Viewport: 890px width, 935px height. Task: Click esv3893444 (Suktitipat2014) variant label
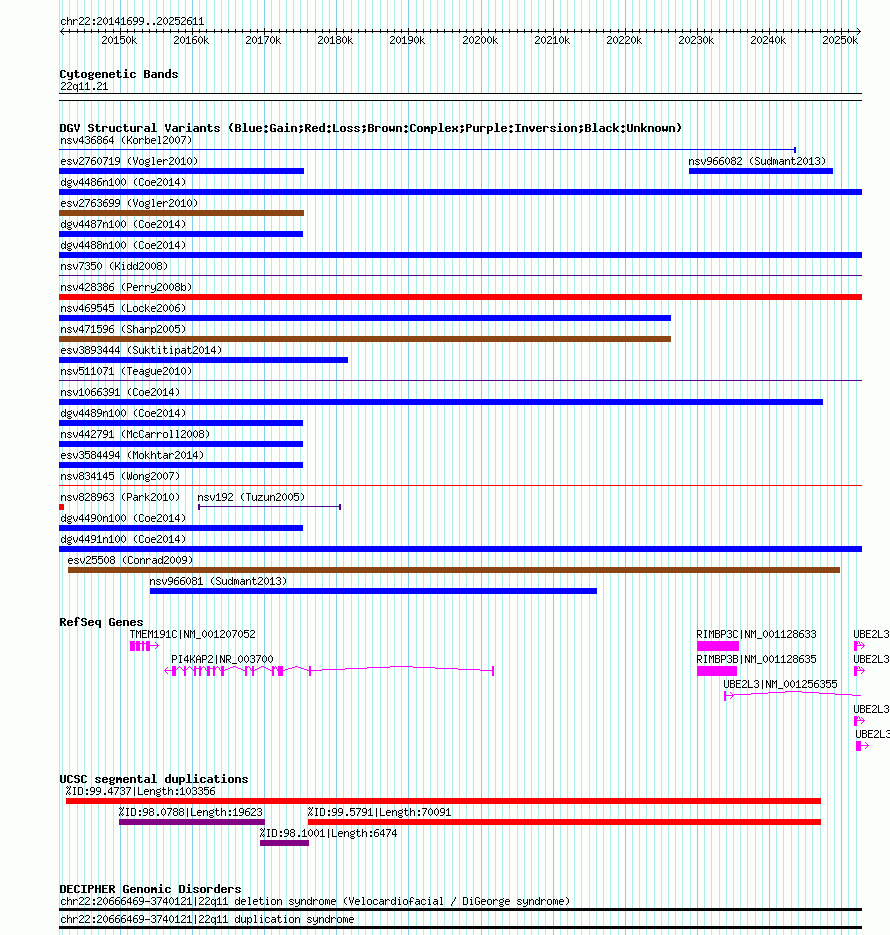141,350
